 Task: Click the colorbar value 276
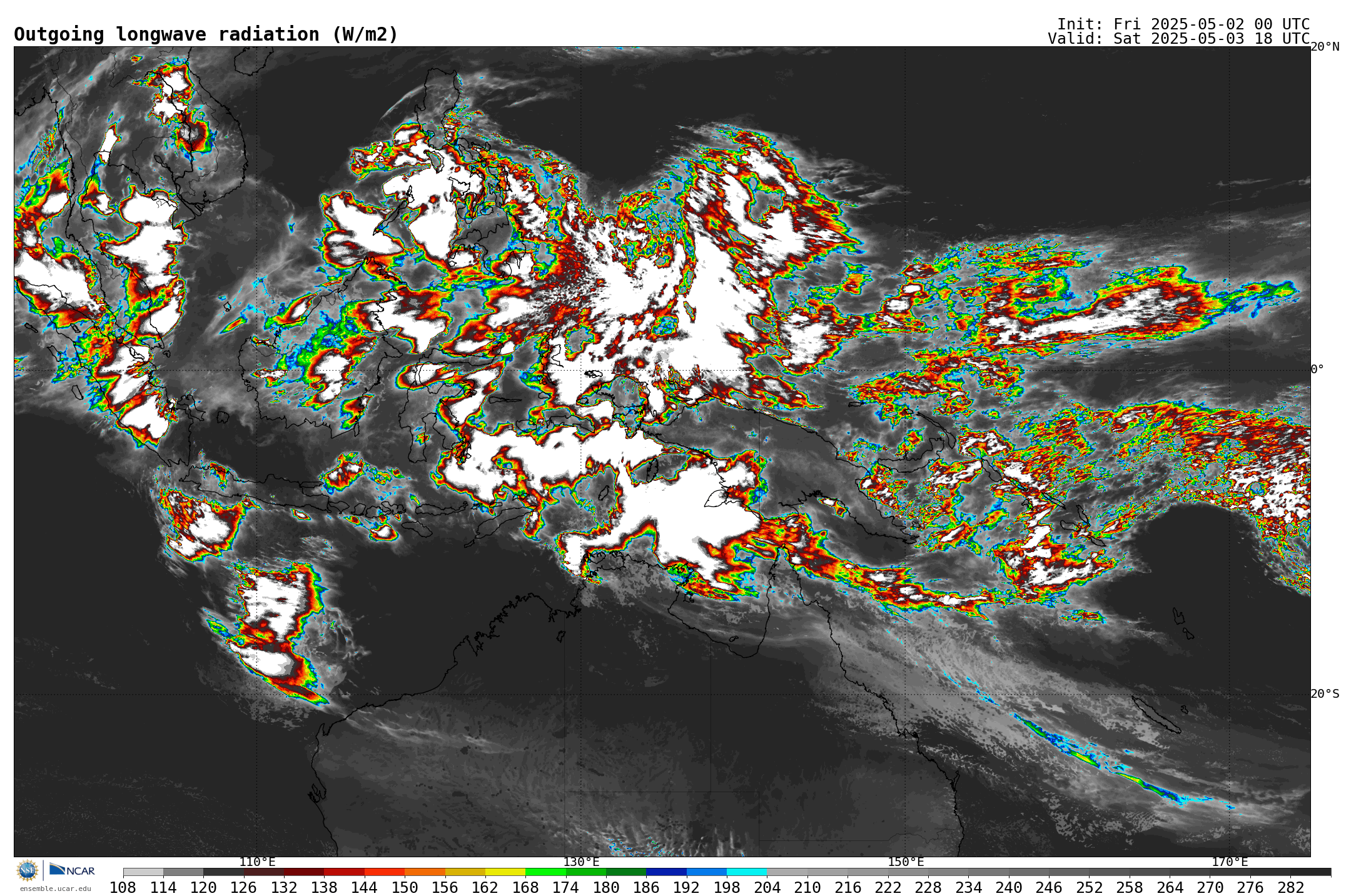[1250, 888]
